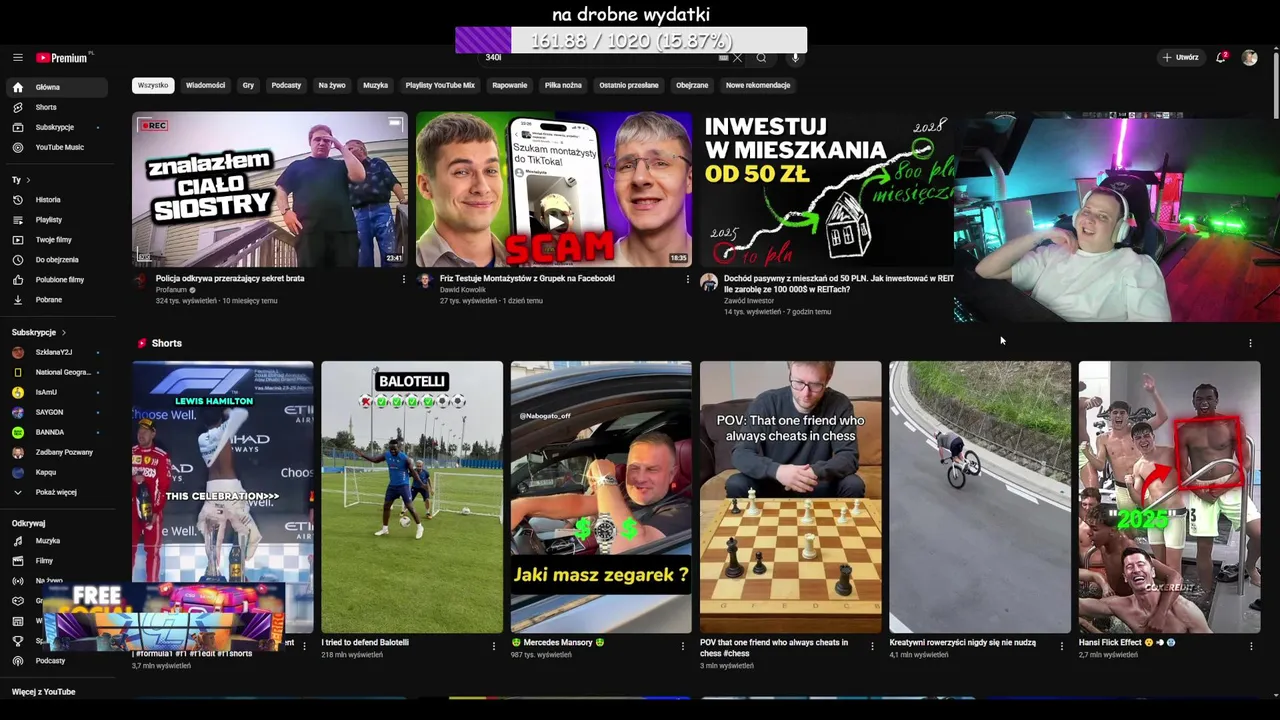Screen dimensions: 1280x720
Task: Open Dawid Kowolik channel avatar
Action: click(x=425, y=282)
